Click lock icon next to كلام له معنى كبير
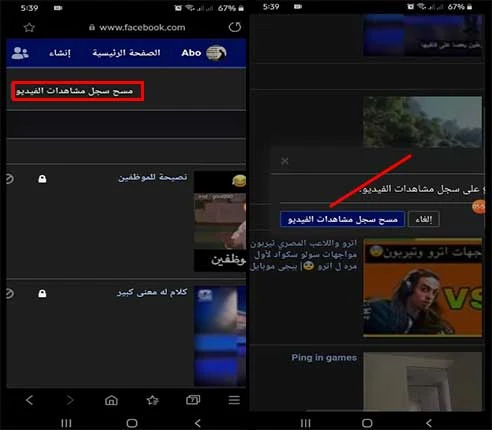Viewport: 492px width, 430px height. pos(42,294)
